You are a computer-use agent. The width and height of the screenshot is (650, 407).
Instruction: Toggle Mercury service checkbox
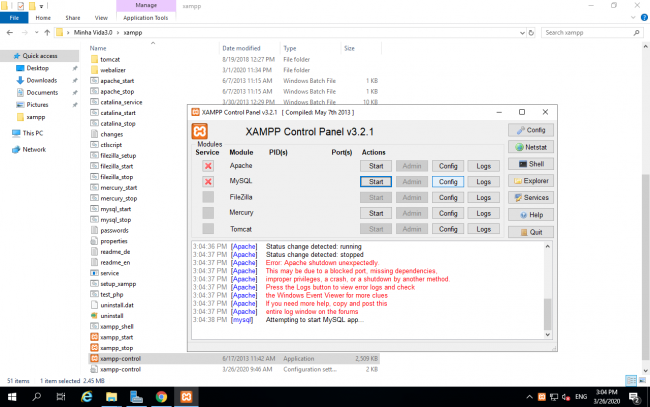[208, 213]
